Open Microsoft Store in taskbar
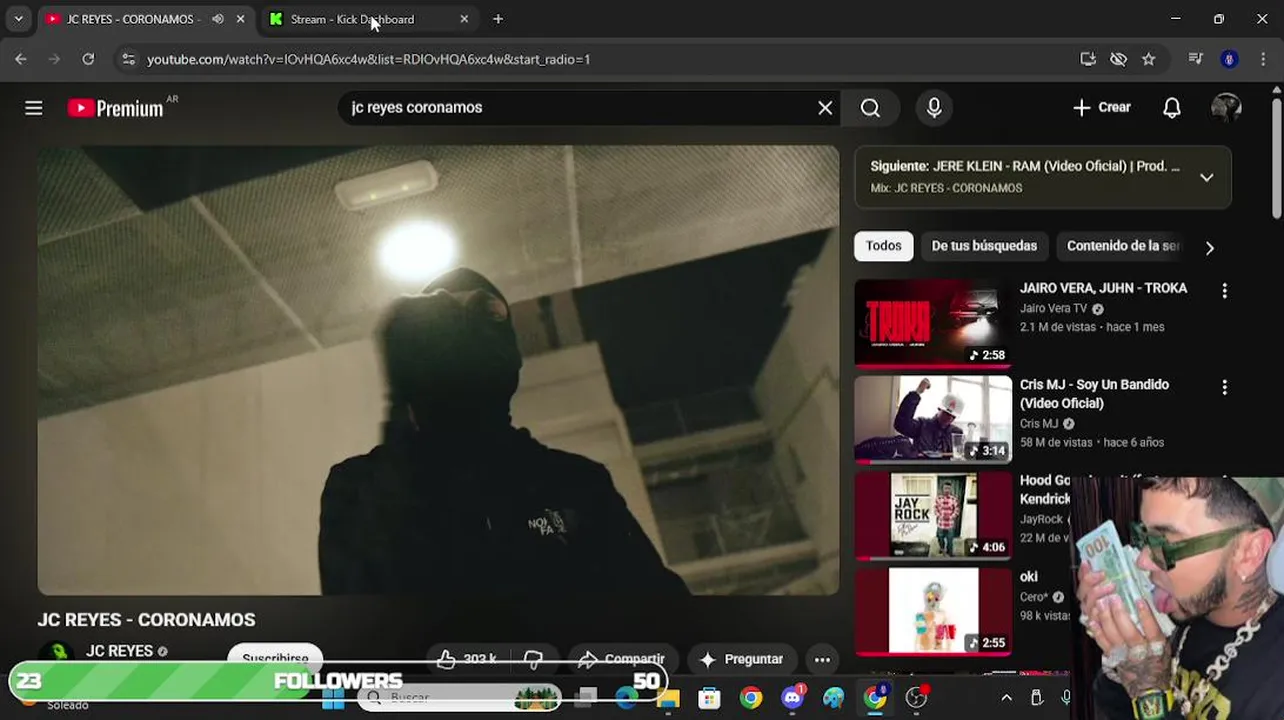 709,698
